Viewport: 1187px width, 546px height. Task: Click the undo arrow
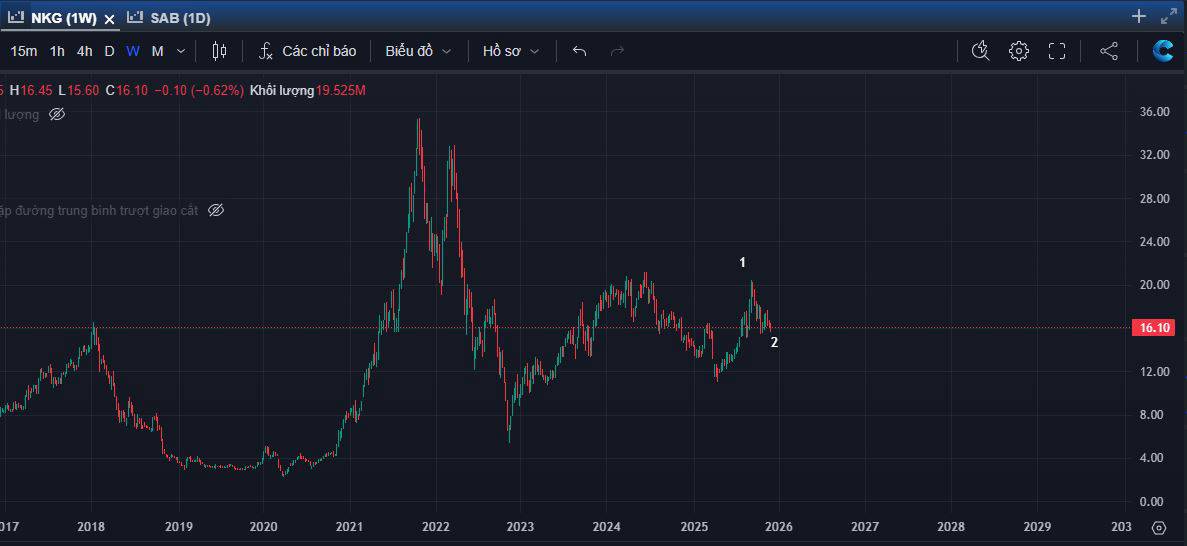click(579, 51)
